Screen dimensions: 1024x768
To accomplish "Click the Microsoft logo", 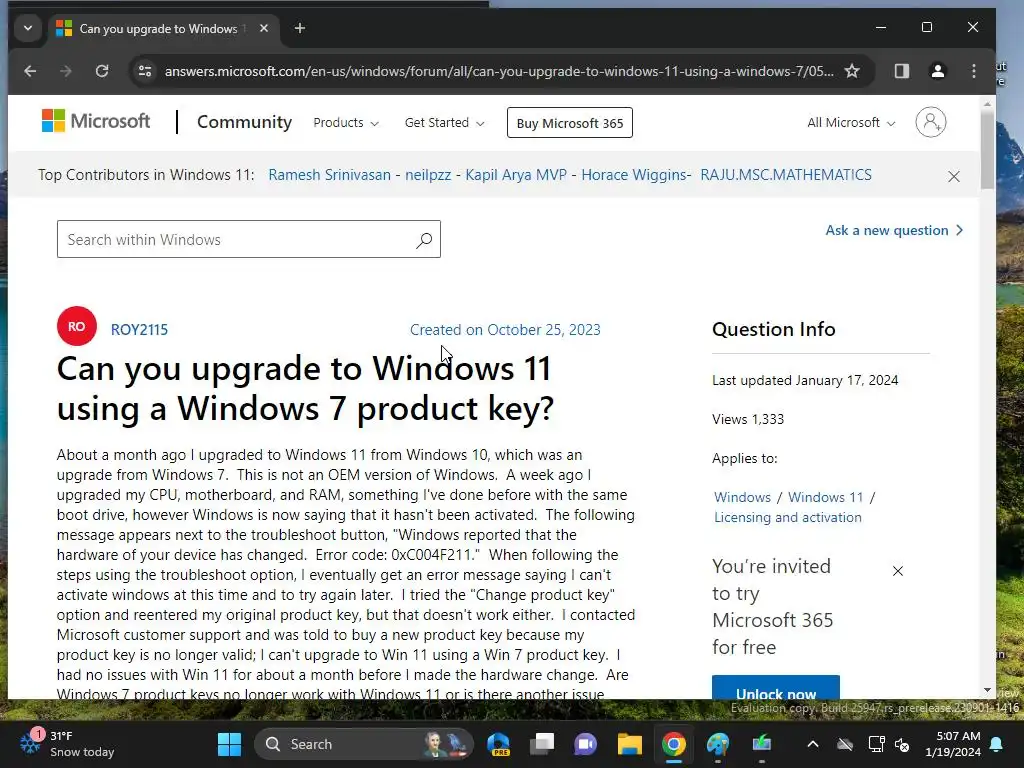I will (96, 121).
